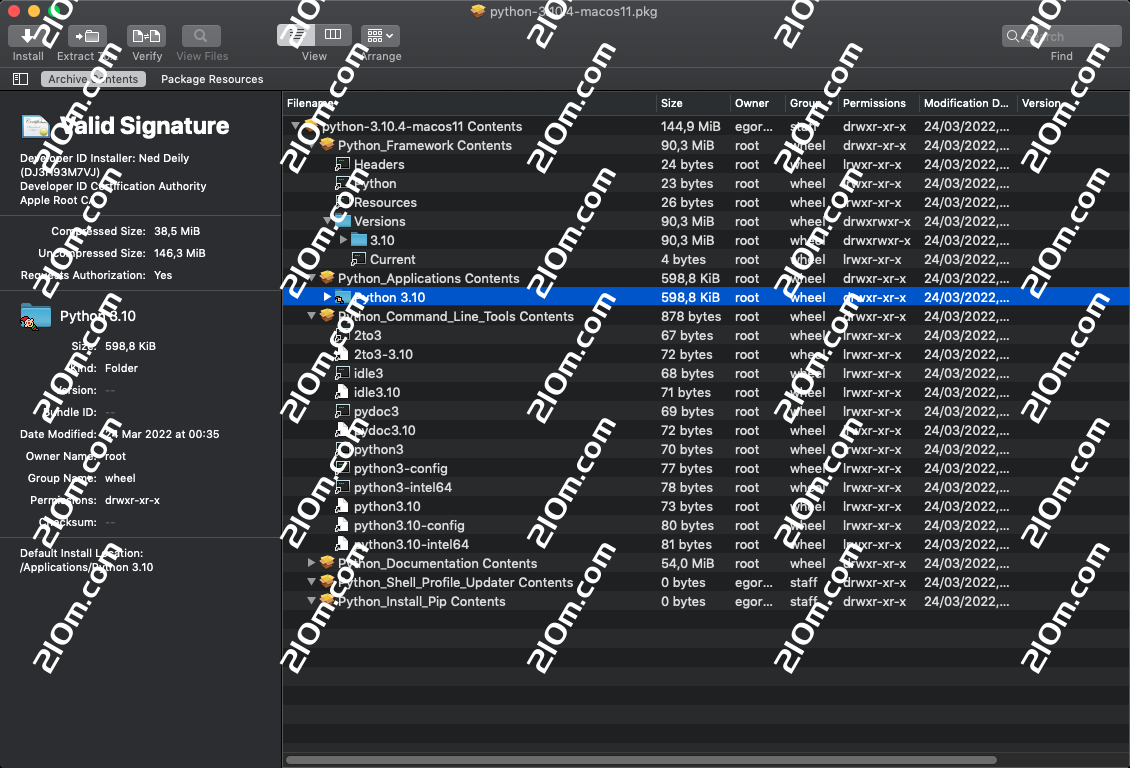
Task: Expand the 3.10 folder under Versions
Action: [x=343, y=240]
